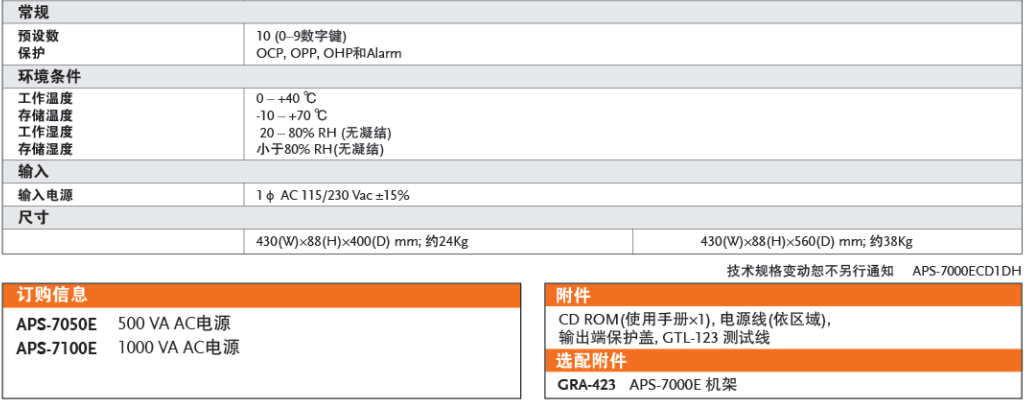
Task: Select the value 小于80% RH(无凝结)
Action: (x=320, y=149)
